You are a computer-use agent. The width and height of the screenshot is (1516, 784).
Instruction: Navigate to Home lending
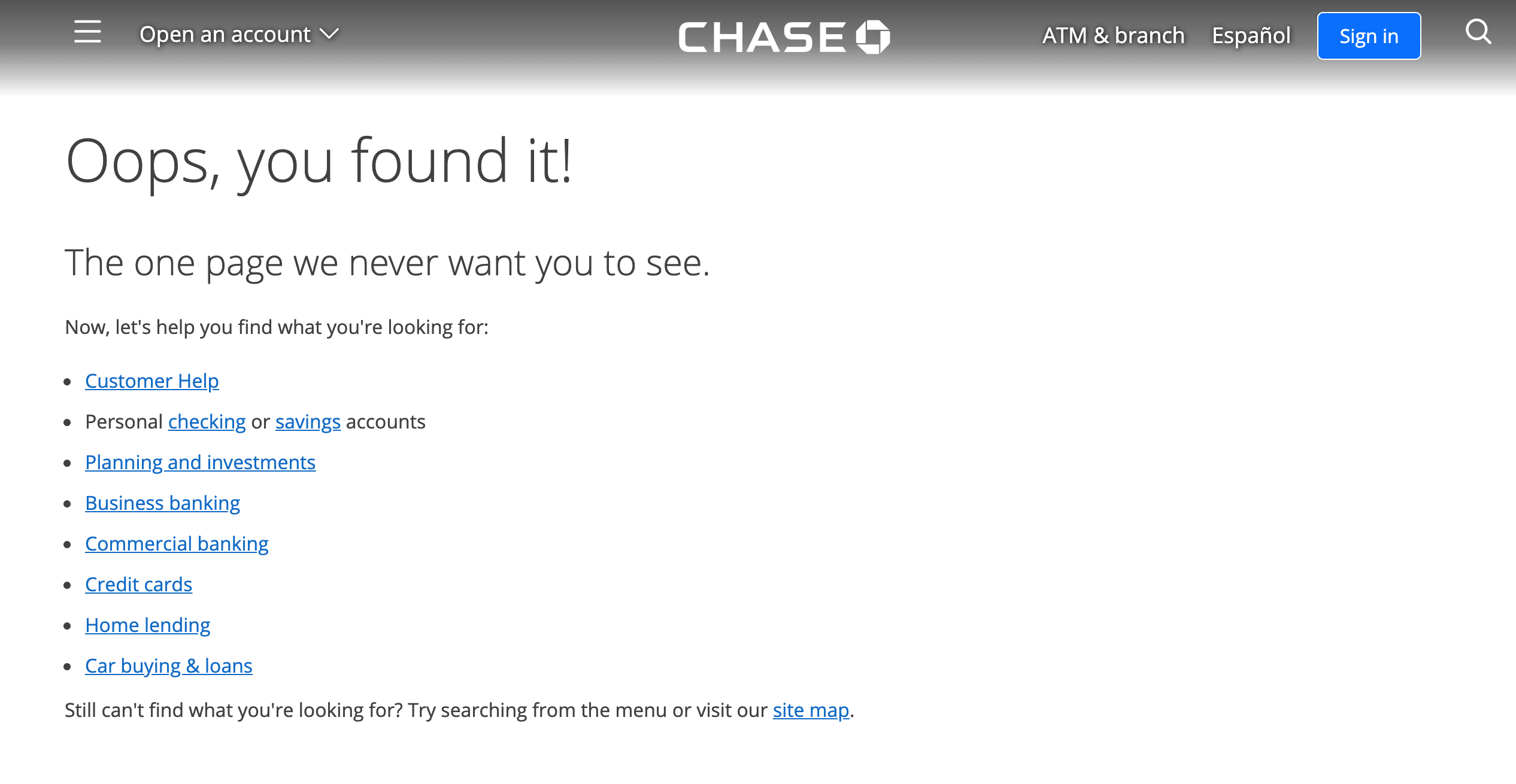pos(147,625)
